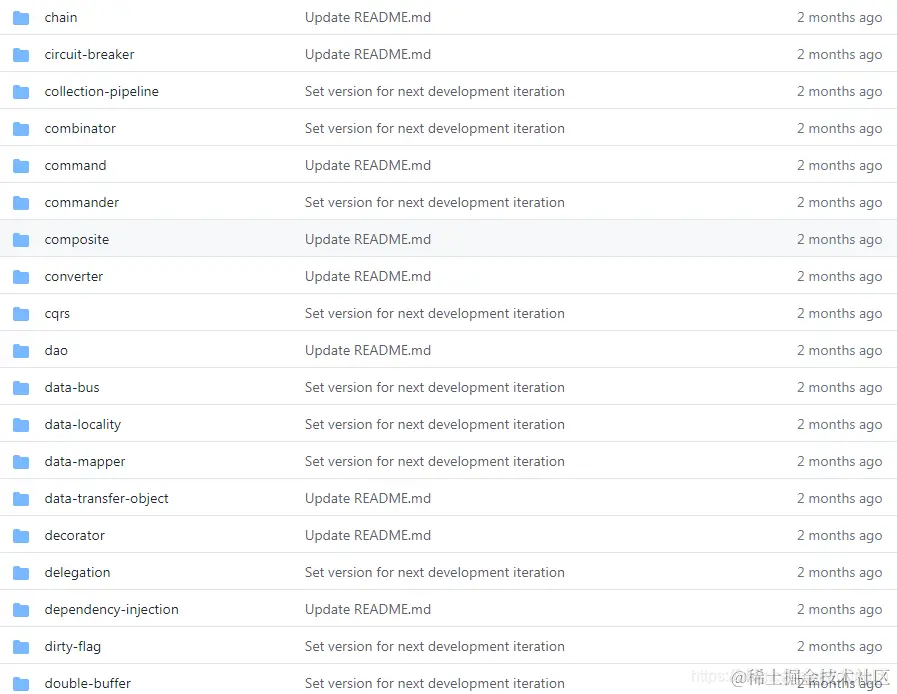The width and height of the screenshot is (897, 694).
Task: Open the converter folder
Action: tap(74, 276)
